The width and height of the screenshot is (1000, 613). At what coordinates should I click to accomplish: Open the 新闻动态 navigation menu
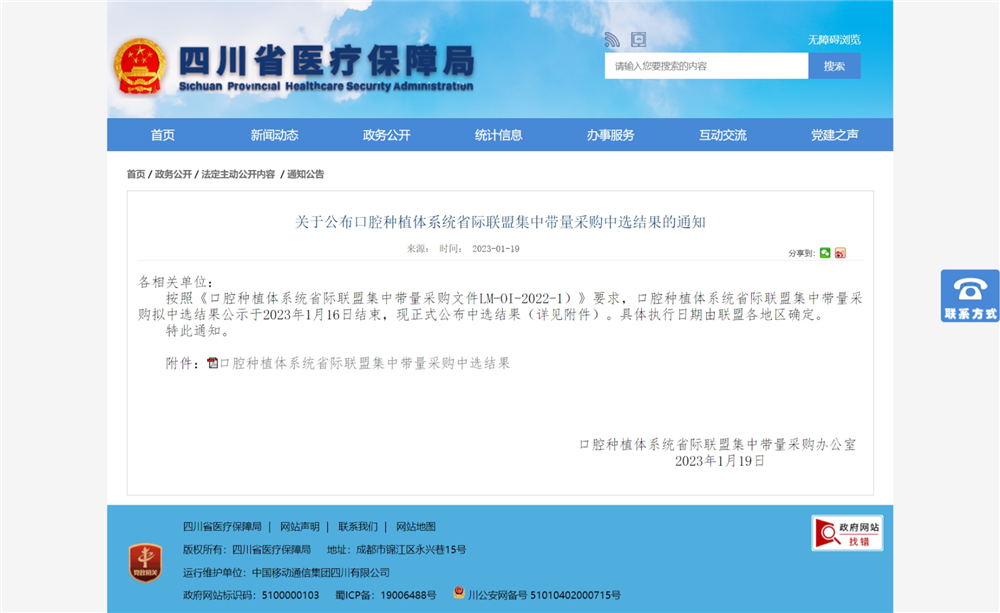(x=274, y=135)
